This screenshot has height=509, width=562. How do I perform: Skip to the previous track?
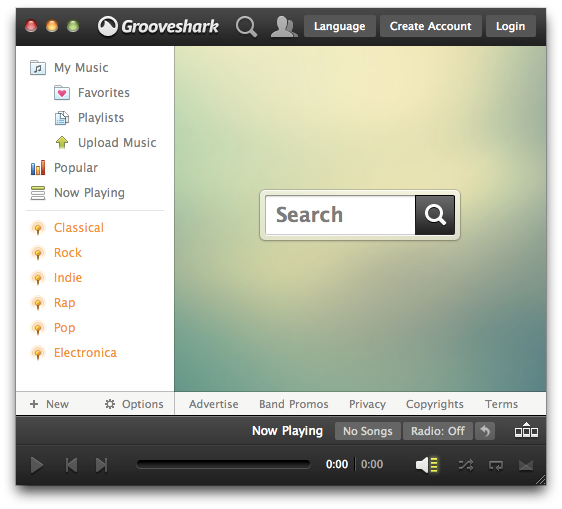(x=71, y=465)
